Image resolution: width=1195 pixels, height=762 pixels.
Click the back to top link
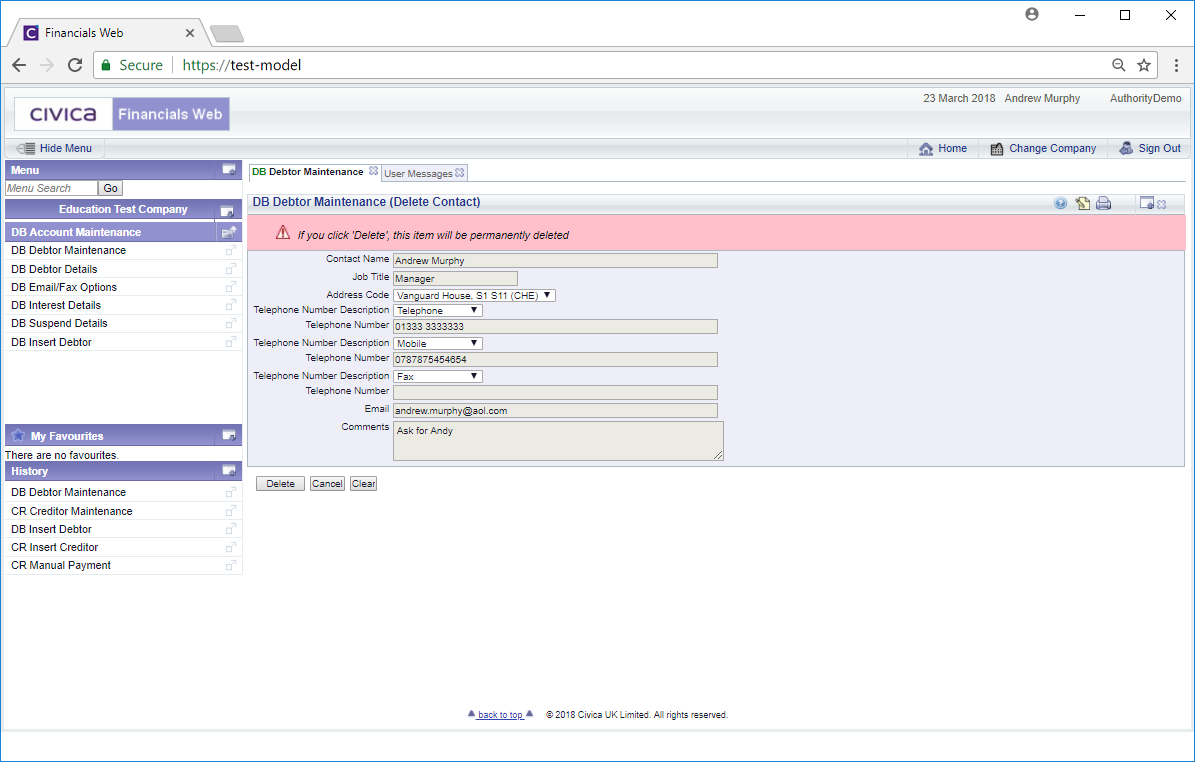pos(500,715)
